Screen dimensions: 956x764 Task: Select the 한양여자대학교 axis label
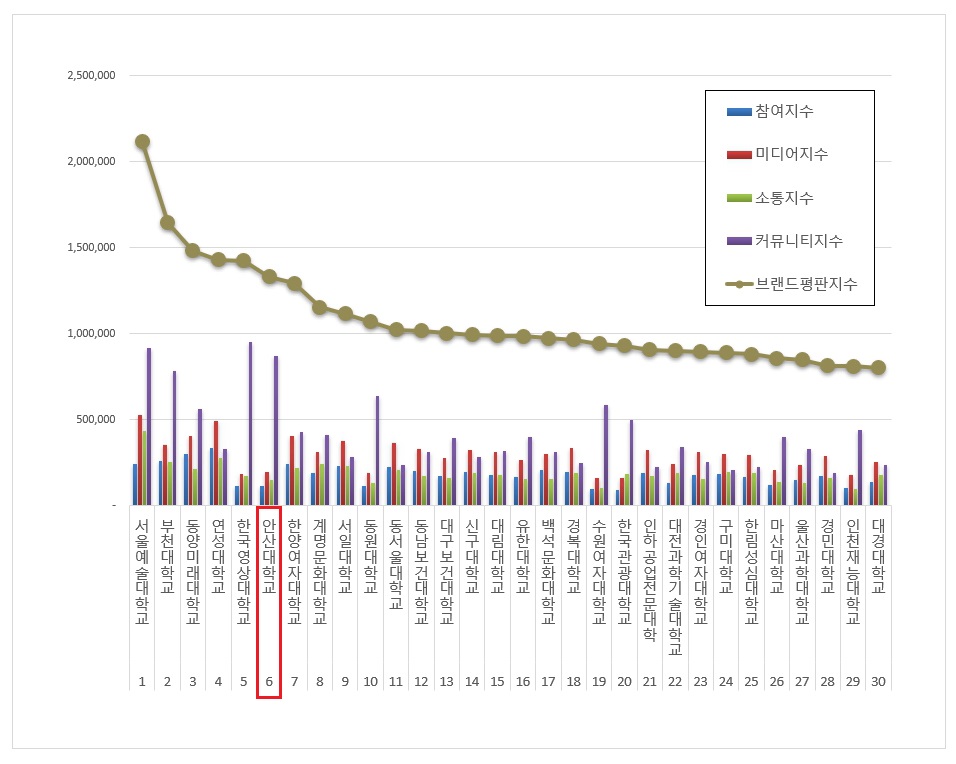pyautogui.click(x=294, y=571)
